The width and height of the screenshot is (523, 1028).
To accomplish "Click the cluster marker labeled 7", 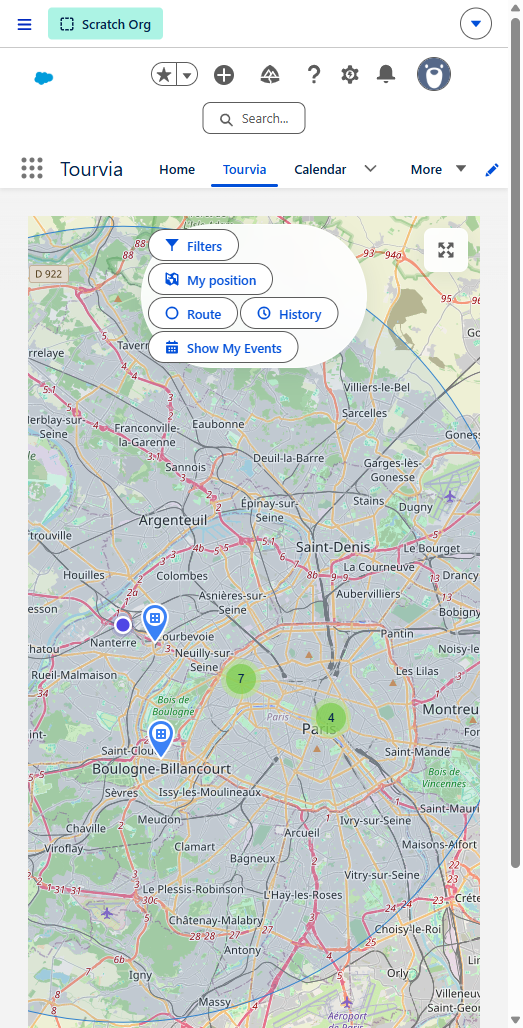I will point(241,678).
